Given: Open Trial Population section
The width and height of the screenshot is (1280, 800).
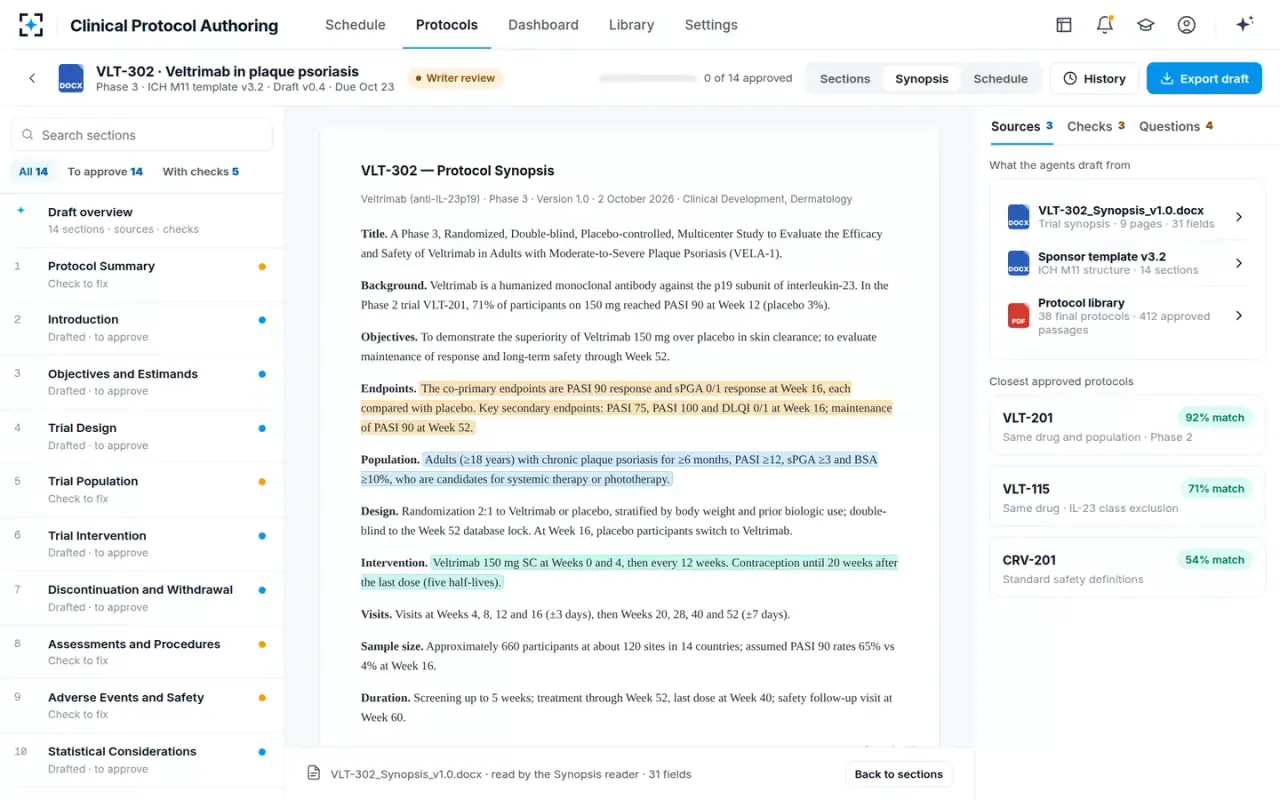Looking at the screenshot, I should click(141, 489).
